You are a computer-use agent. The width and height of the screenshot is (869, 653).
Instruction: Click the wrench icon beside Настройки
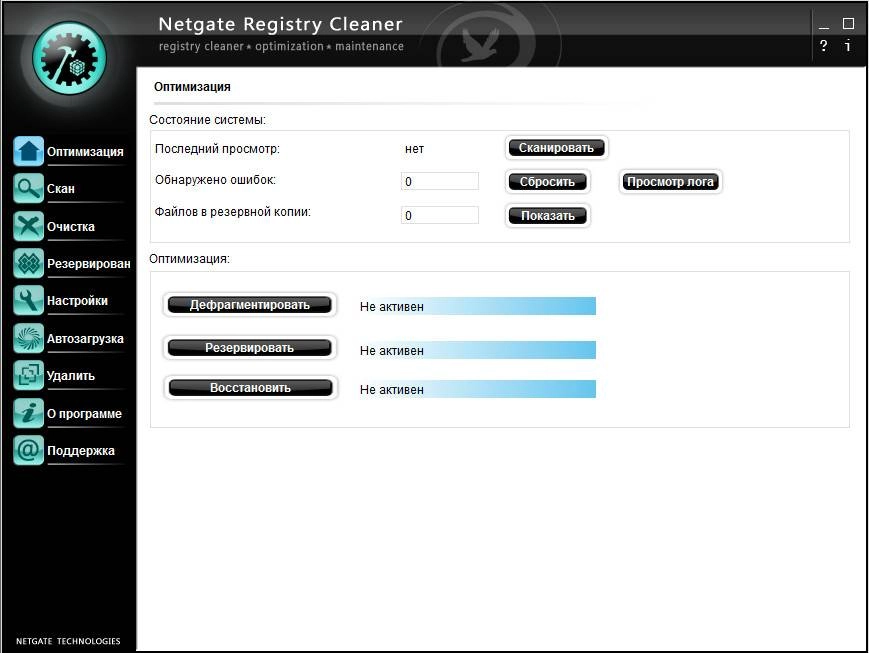point(28,300)
